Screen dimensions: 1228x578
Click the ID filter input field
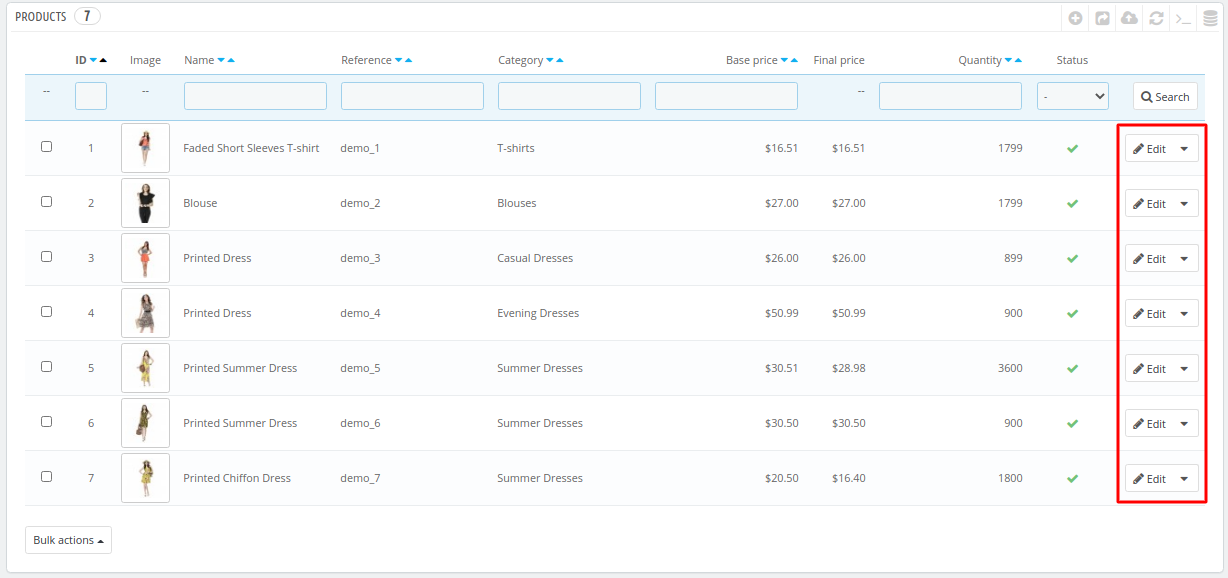[91, 96]
